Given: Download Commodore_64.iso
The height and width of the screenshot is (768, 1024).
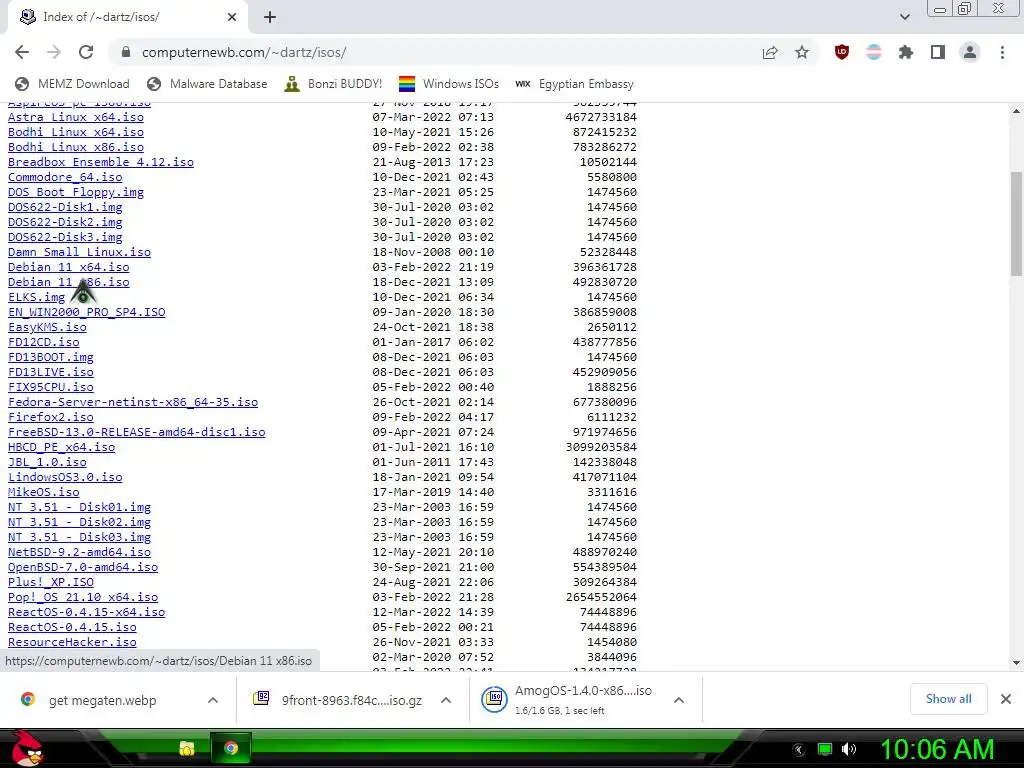Looking at the screenshot, I should coord(65,177).
